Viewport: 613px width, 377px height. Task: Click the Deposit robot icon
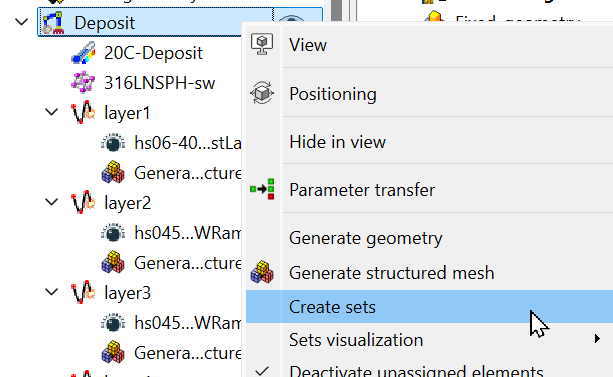point(53,23)
